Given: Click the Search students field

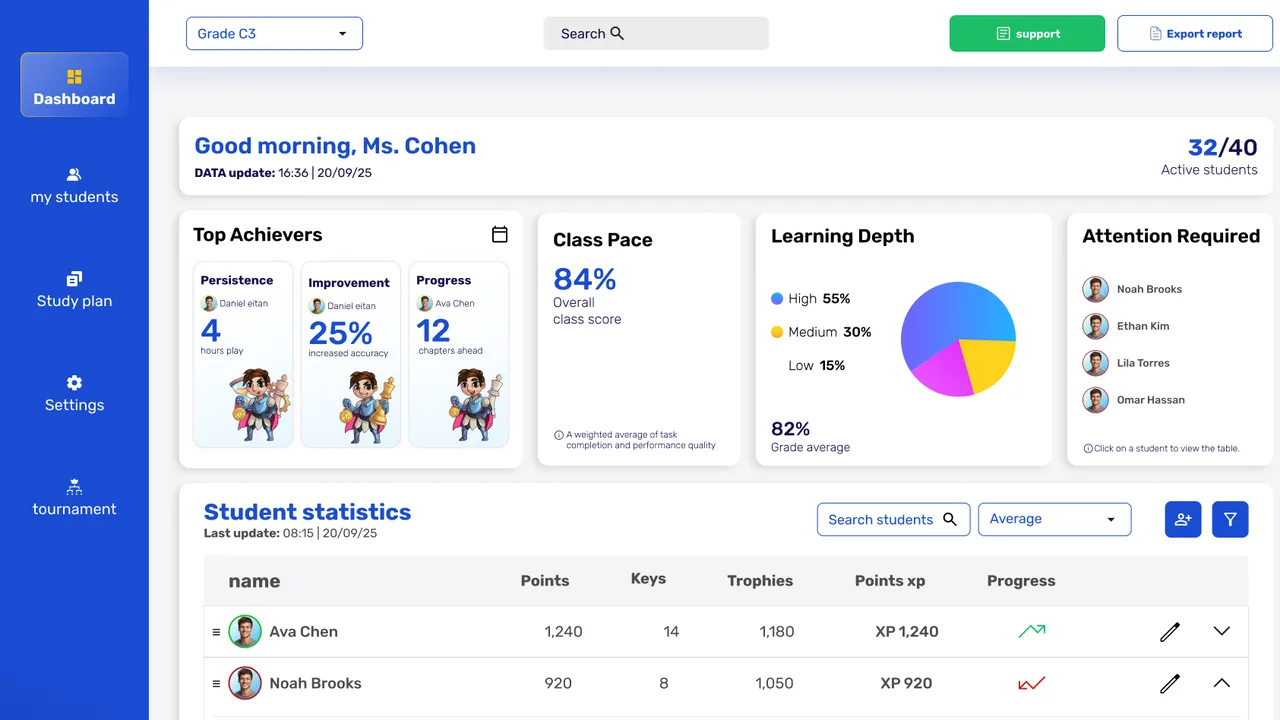Looking at the screenshot, I should coord(894,519).
